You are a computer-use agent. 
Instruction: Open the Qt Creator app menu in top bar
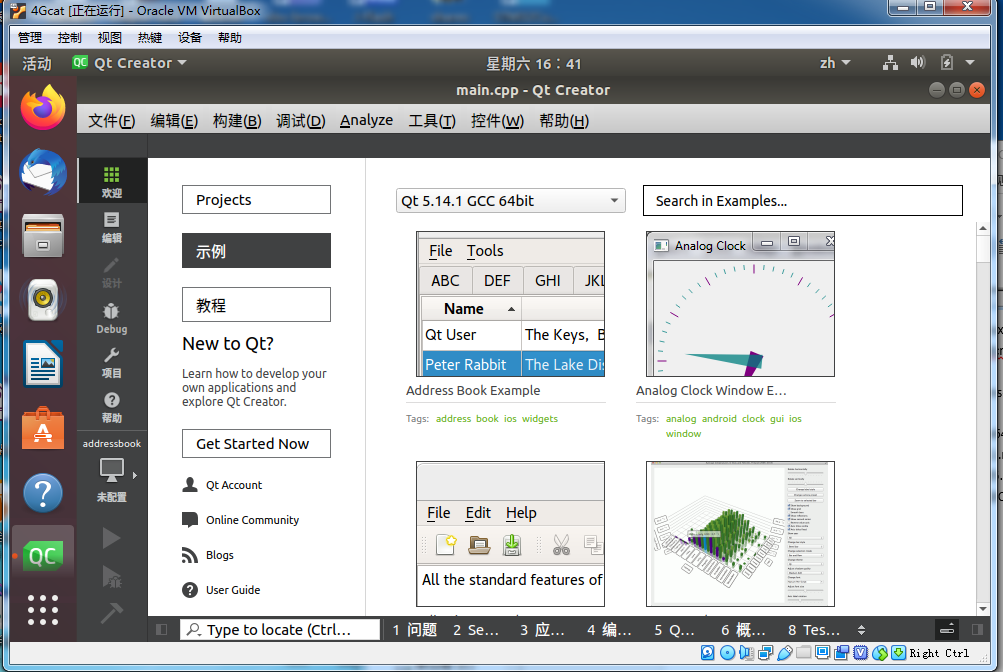(x=129, y=63)
